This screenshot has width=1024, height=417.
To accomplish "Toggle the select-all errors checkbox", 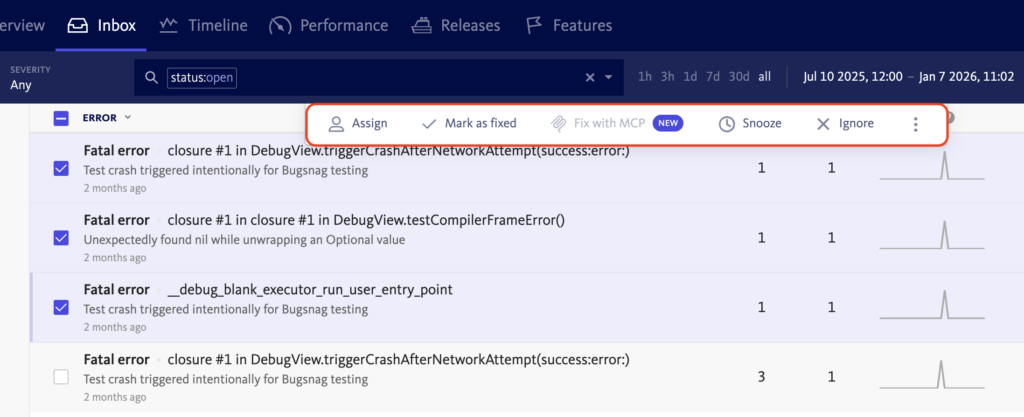I will 61,118.
